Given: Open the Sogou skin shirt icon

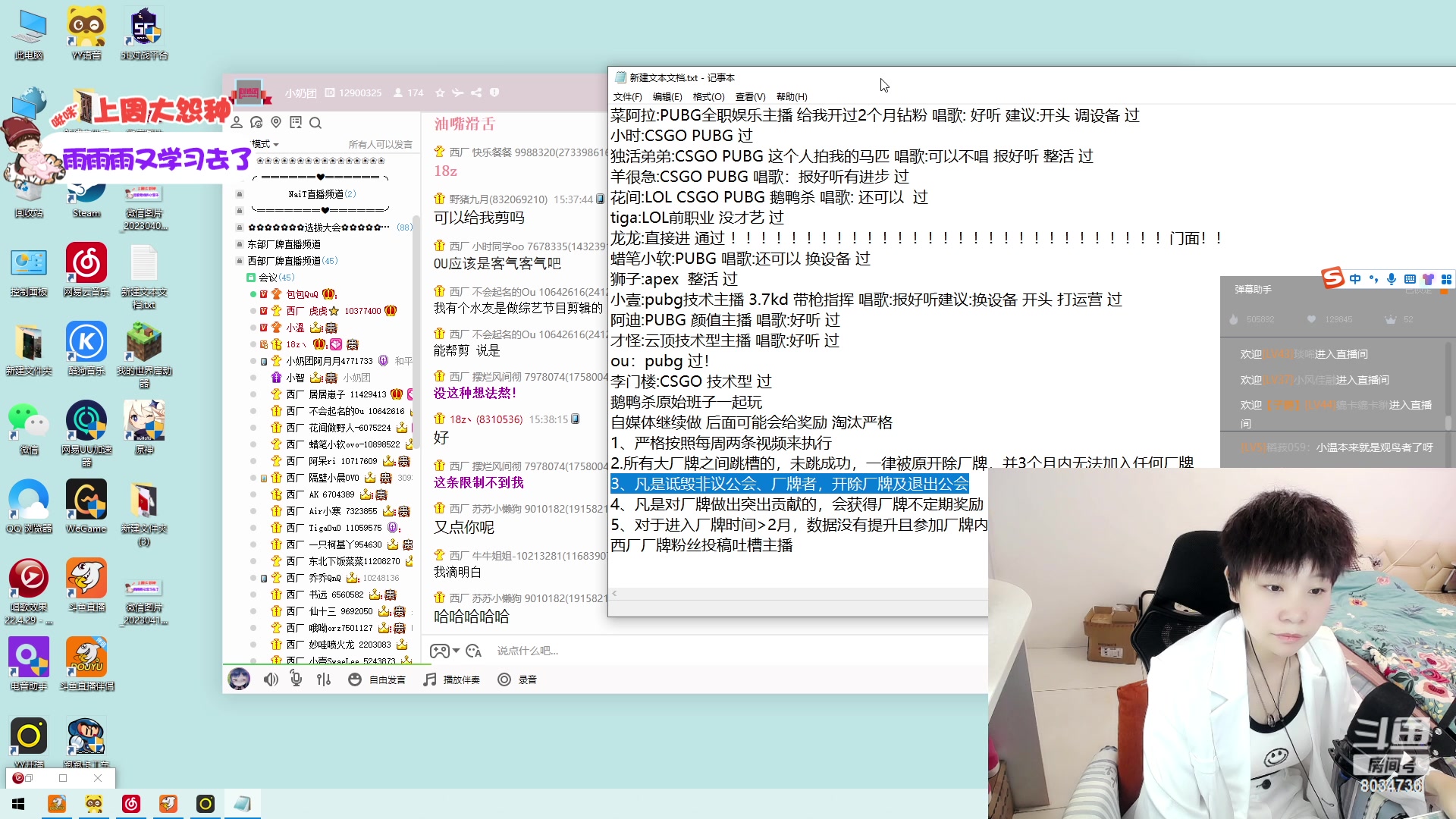Looking at the screenshot, I should [x=1428, y=279].
